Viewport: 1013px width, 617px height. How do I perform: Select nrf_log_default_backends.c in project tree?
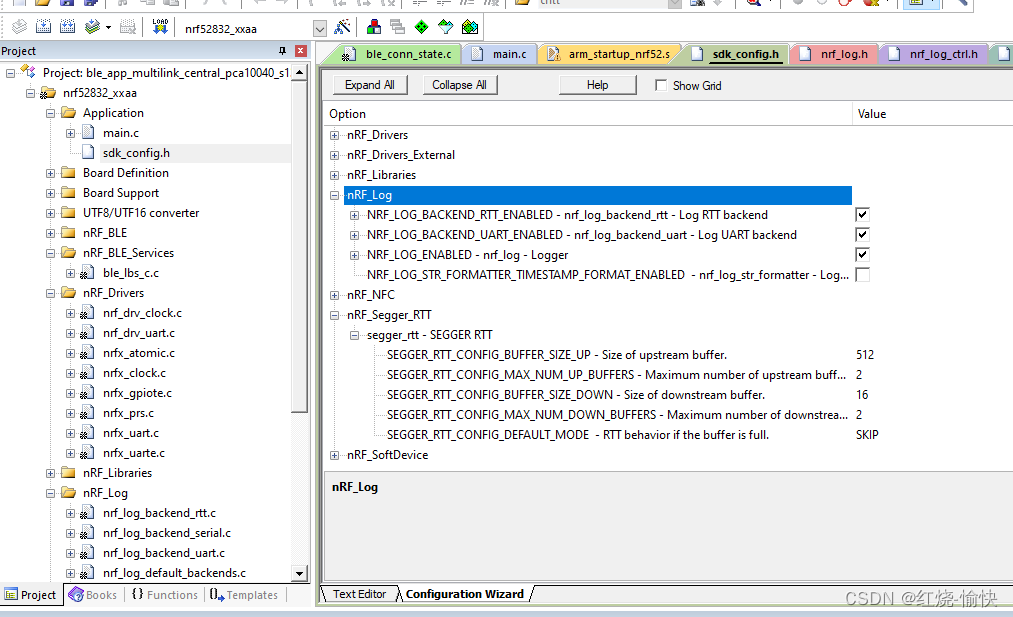pos(174,573)
